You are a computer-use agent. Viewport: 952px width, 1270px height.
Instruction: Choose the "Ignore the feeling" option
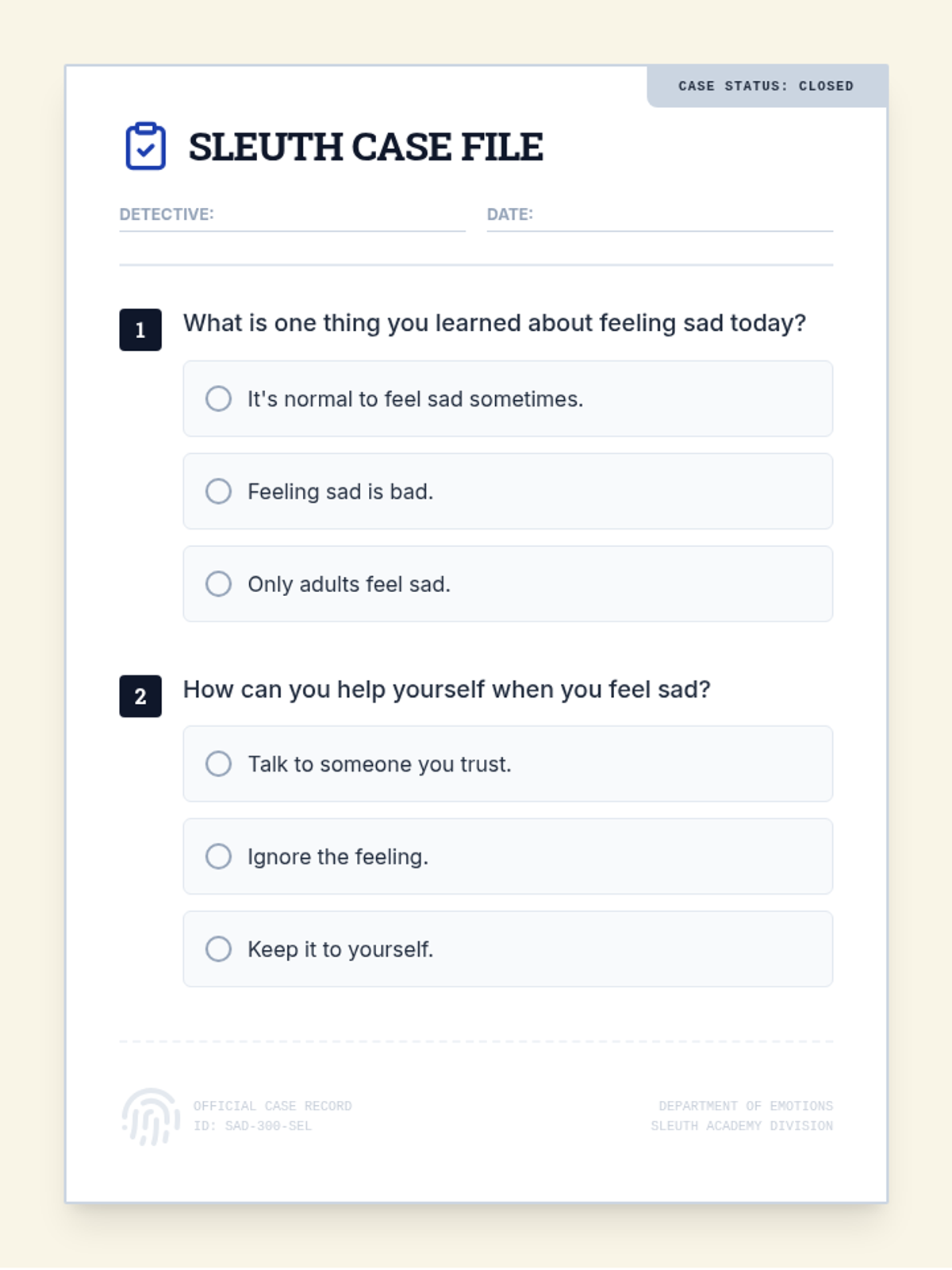tap(219, 856)
